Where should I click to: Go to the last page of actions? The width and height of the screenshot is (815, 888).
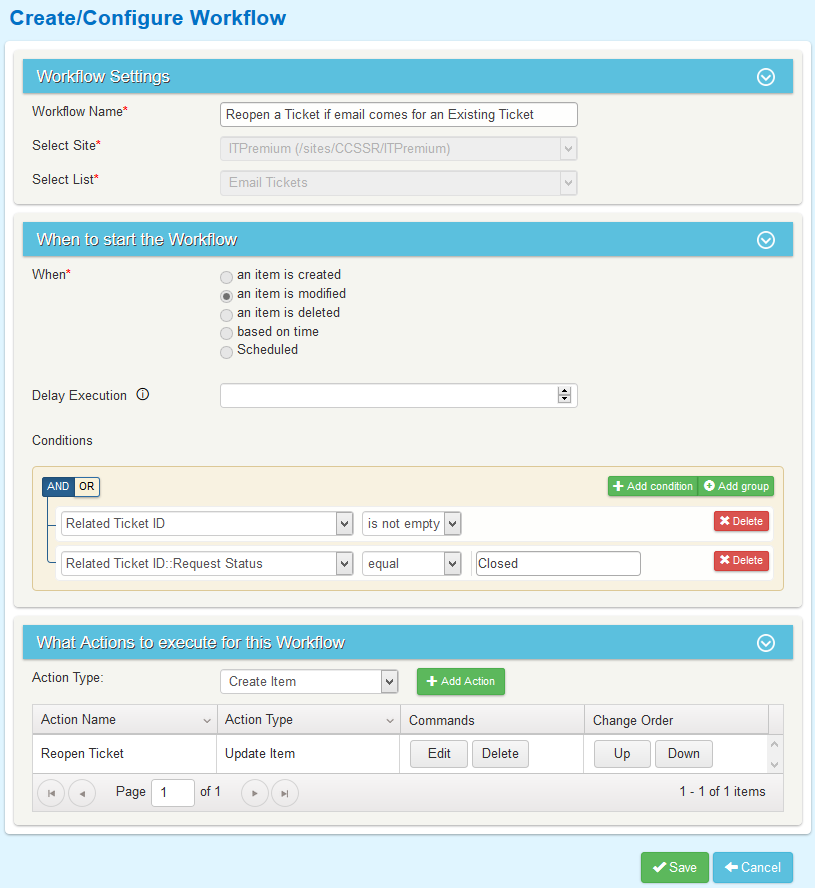(285, 793)
